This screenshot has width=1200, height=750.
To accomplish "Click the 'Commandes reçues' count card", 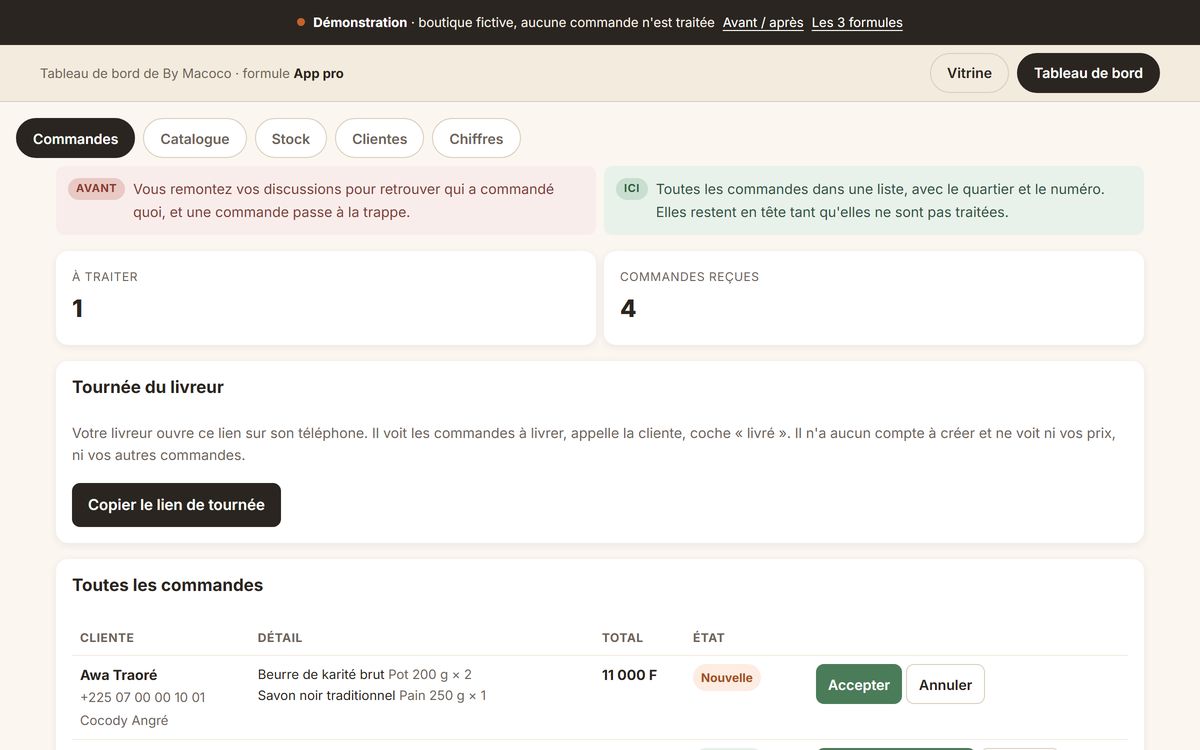I will click(x=874, y=298).
